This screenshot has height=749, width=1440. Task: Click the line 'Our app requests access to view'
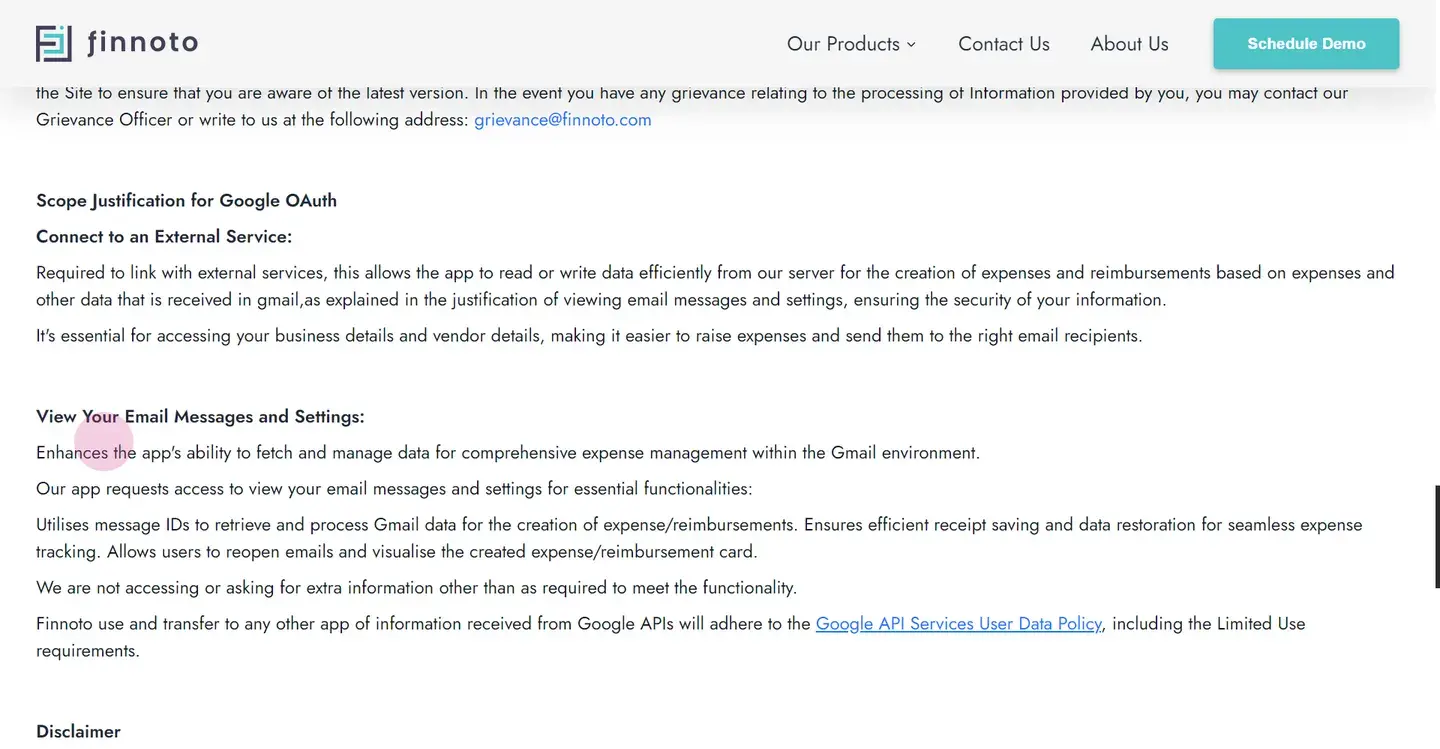click(x=394, y=489)
